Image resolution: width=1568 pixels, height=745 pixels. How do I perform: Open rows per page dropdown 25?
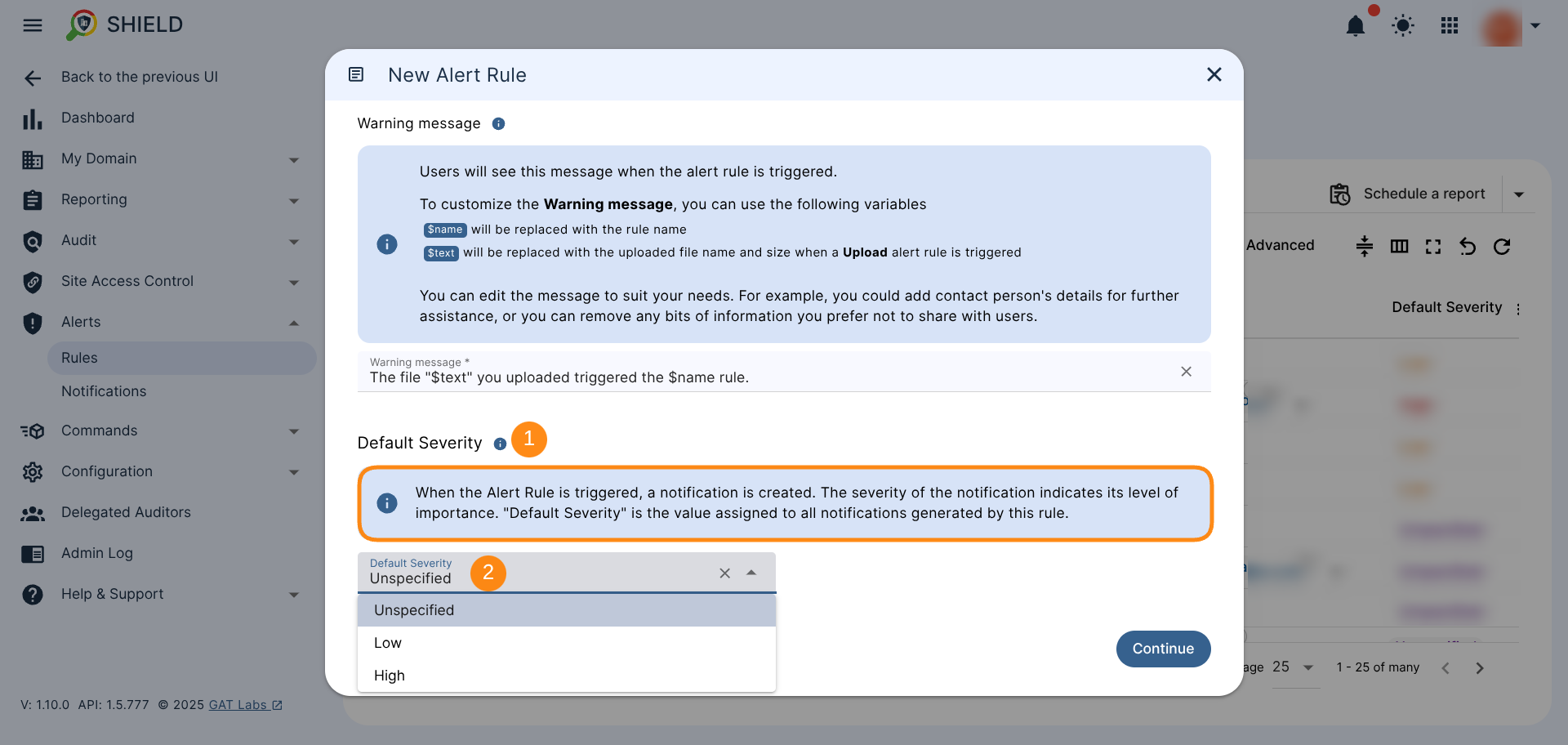pyautogui.click(x=1295, y=667)
